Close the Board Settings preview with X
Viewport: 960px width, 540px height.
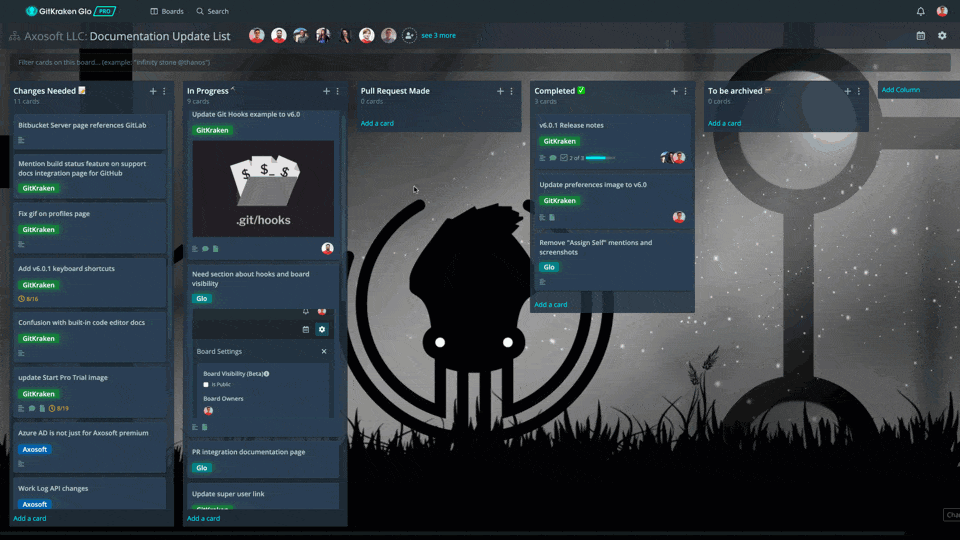click(x=324, y=351)
